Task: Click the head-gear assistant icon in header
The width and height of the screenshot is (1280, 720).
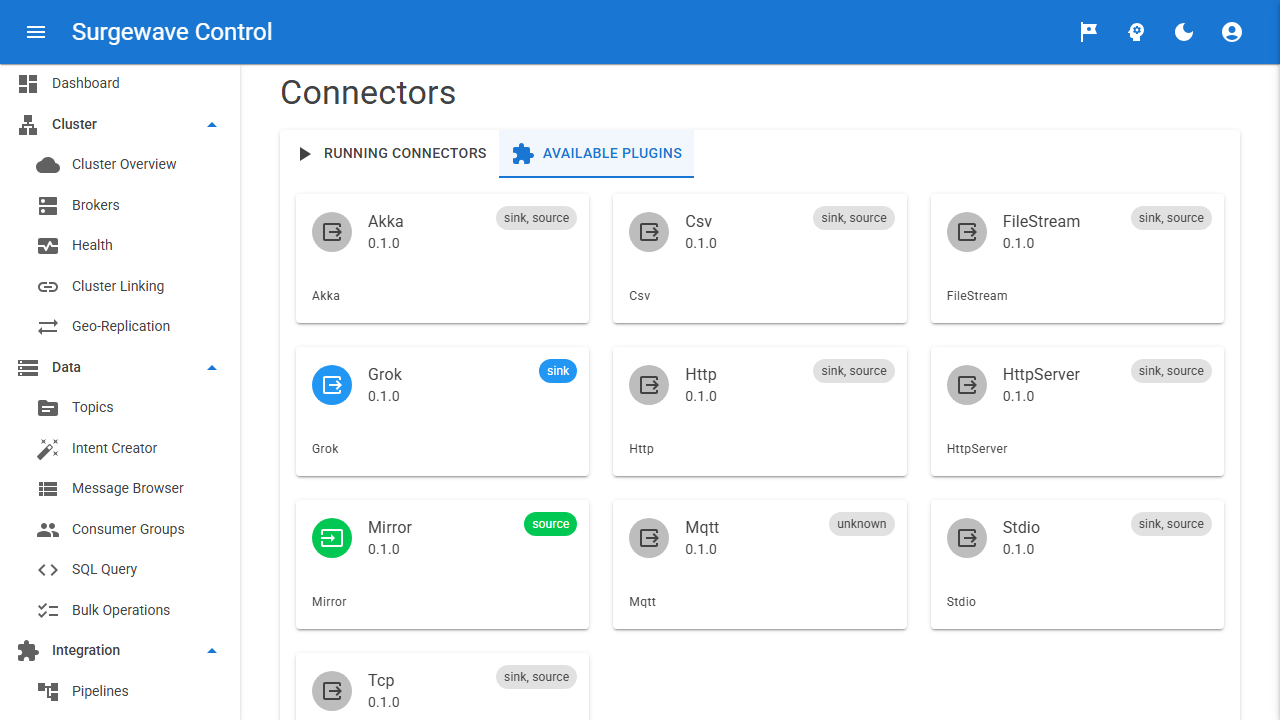Action: (1136, 32)
